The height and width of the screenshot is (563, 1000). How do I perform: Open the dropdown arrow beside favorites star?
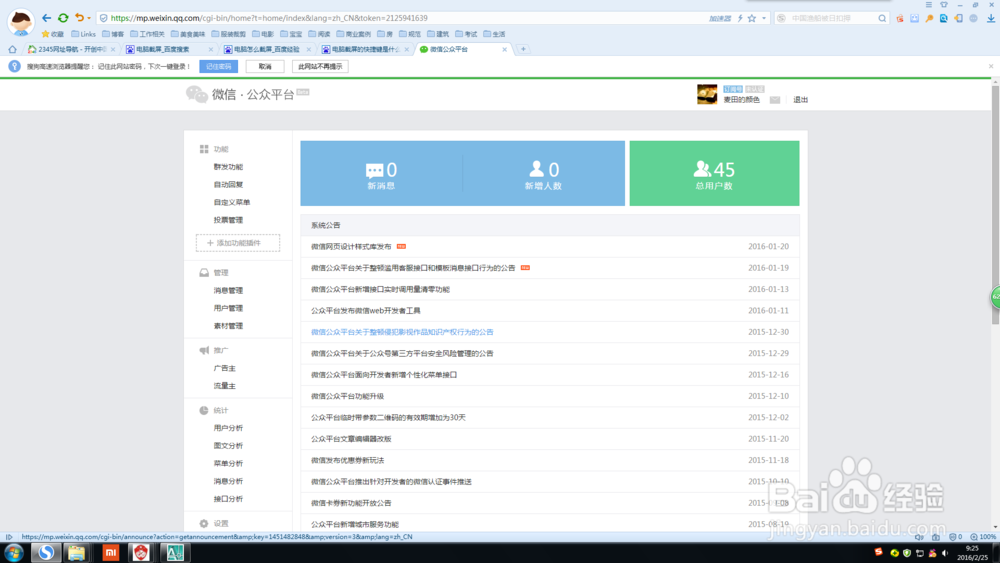[x=763, y=18]
